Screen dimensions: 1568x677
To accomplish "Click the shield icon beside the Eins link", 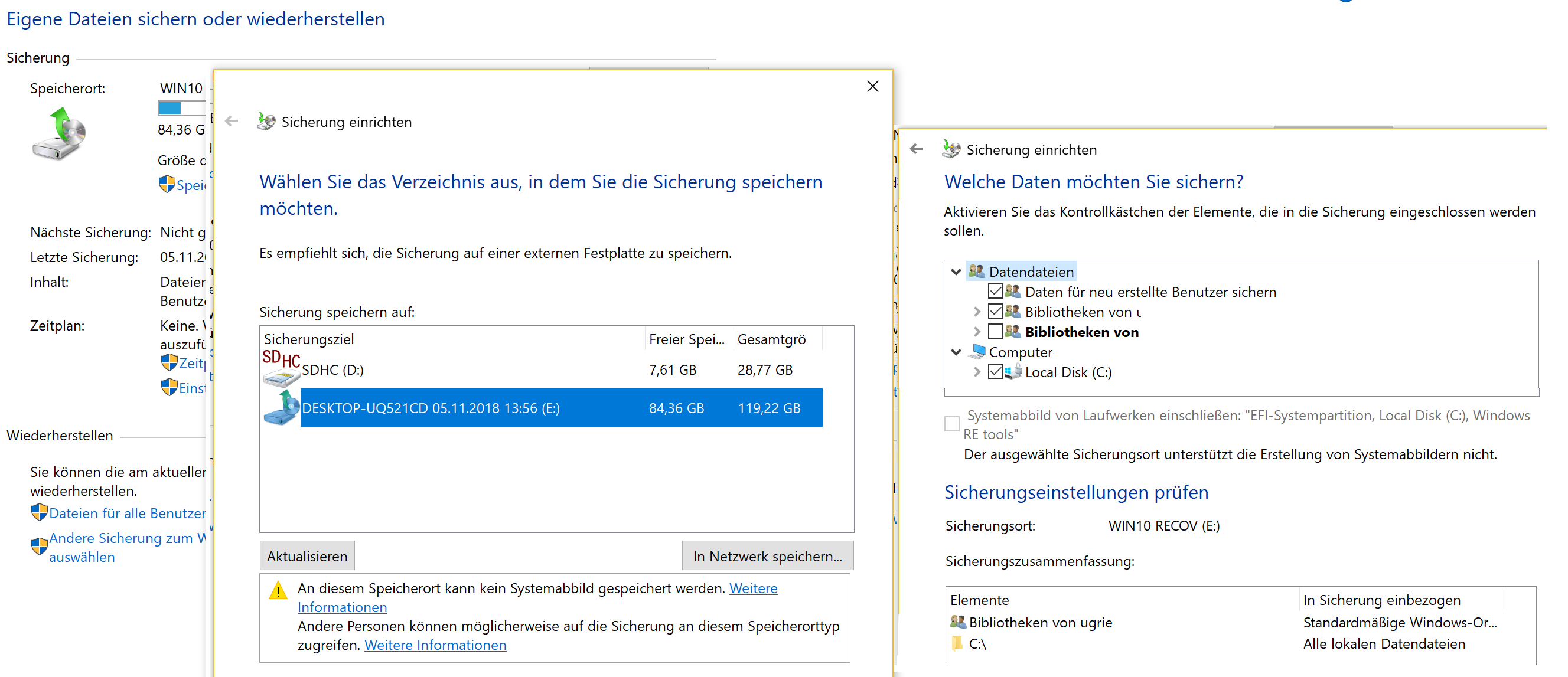I will point(169,387).
